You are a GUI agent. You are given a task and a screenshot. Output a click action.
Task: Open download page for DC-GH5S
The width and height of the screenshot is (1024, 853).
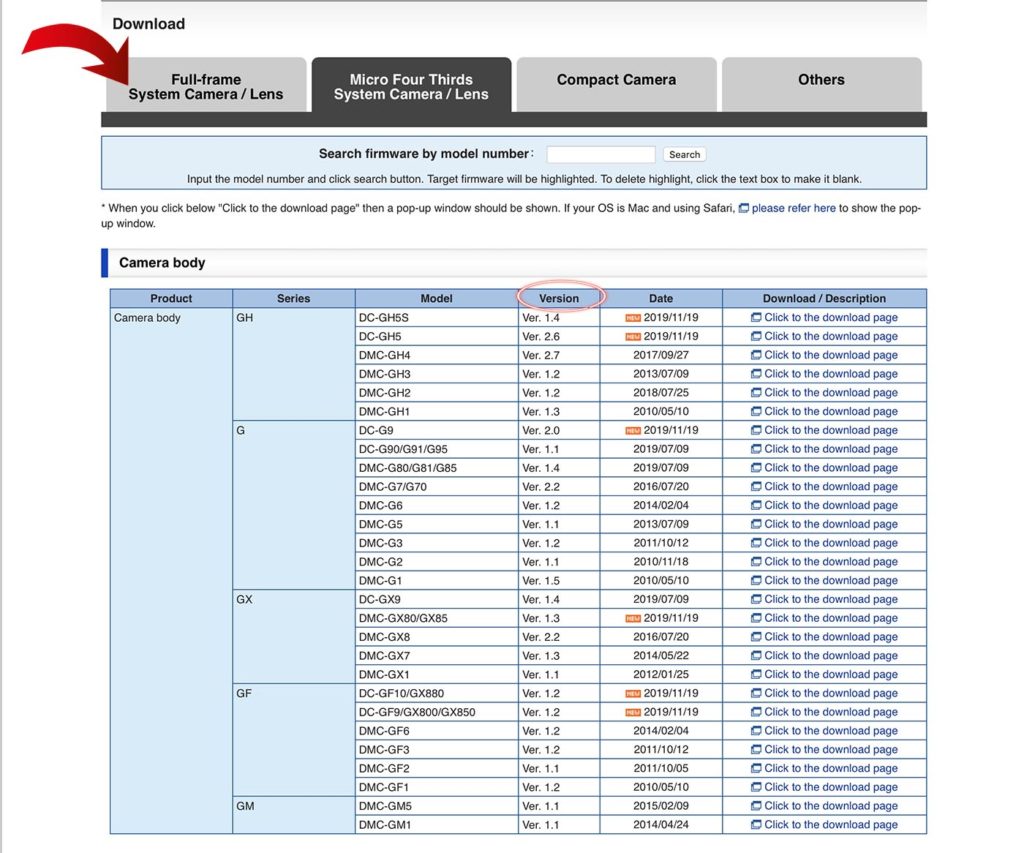click(x=831, y=317)
